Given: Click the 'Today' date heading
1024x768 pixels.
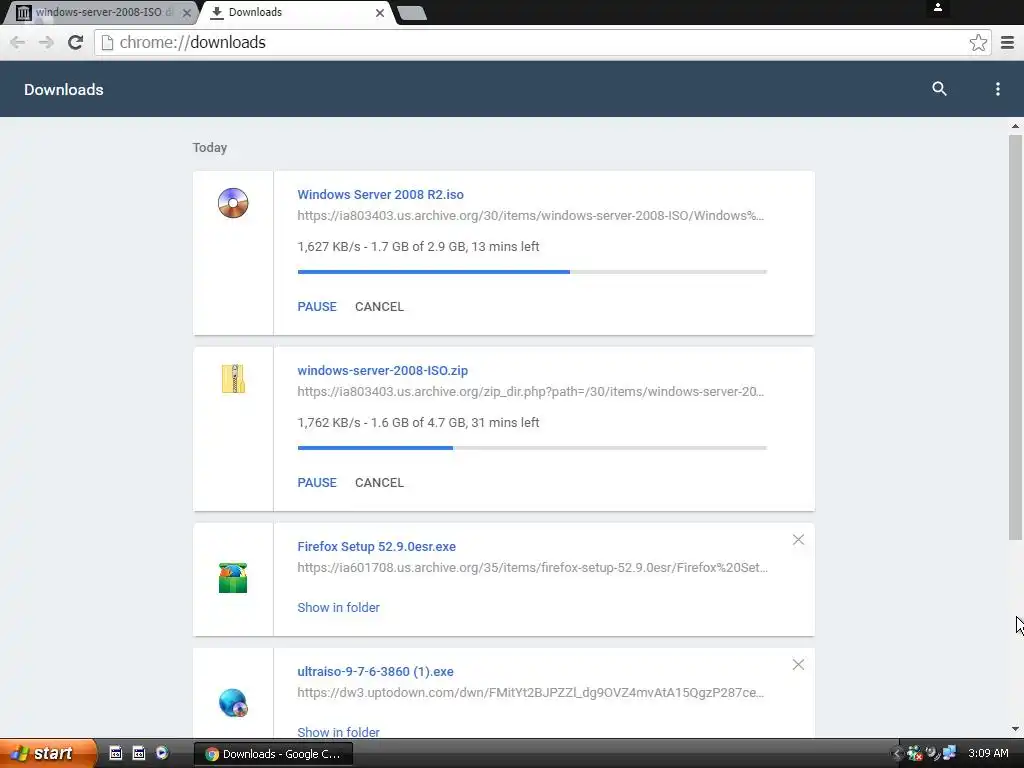Looking at the screenshot, I should tap(210, 148).
